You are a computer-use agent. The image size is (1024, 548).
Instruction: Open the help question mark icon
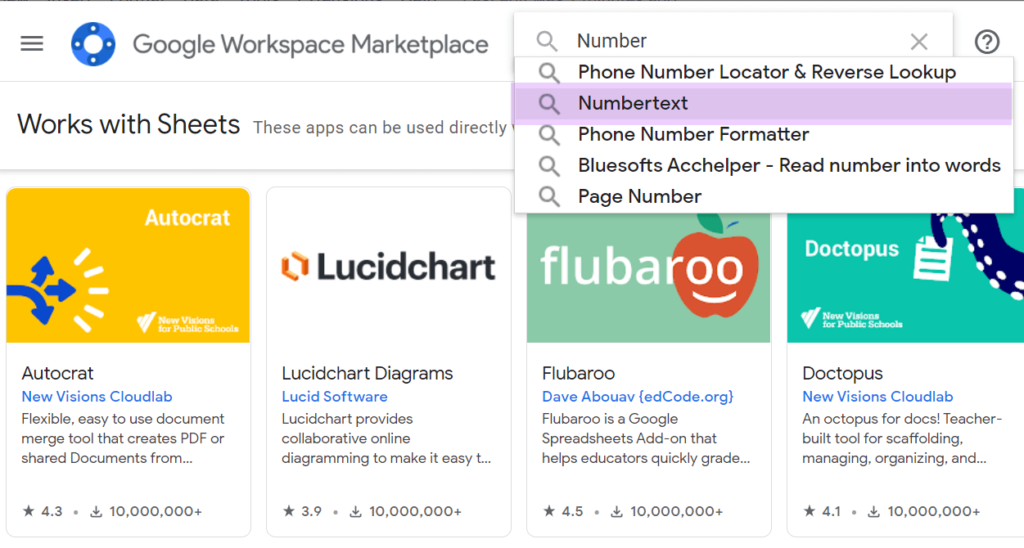(x=987, y=42)
